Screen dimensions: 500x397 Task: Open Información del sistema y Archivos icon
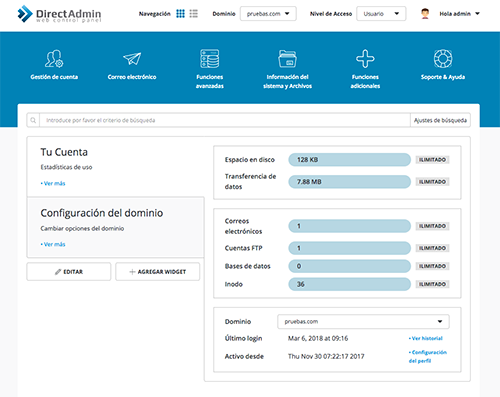click(287, 59)
